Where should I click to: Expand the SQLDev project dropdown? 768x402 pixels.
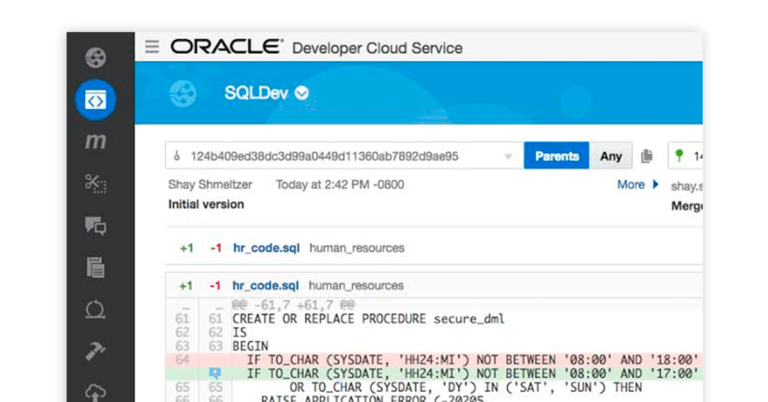click(x=302, y=94)
